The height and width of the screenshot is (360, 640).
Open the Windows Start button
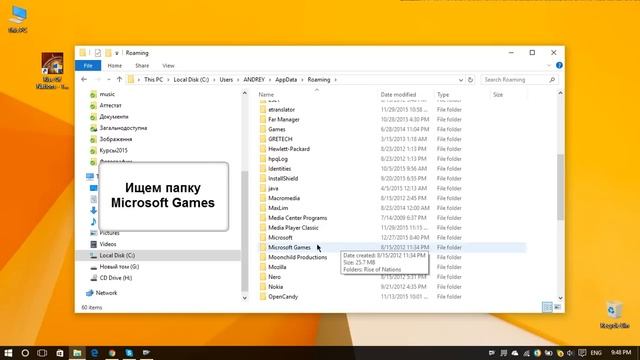[8, 353]
